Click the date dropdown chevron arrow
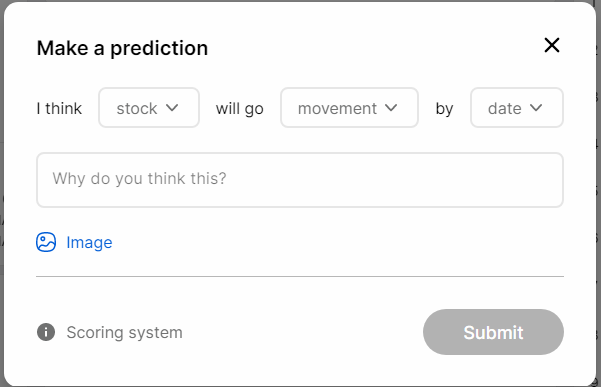This screenshot has height=387, width=601. pyautogui.click(x=536, y=108)
